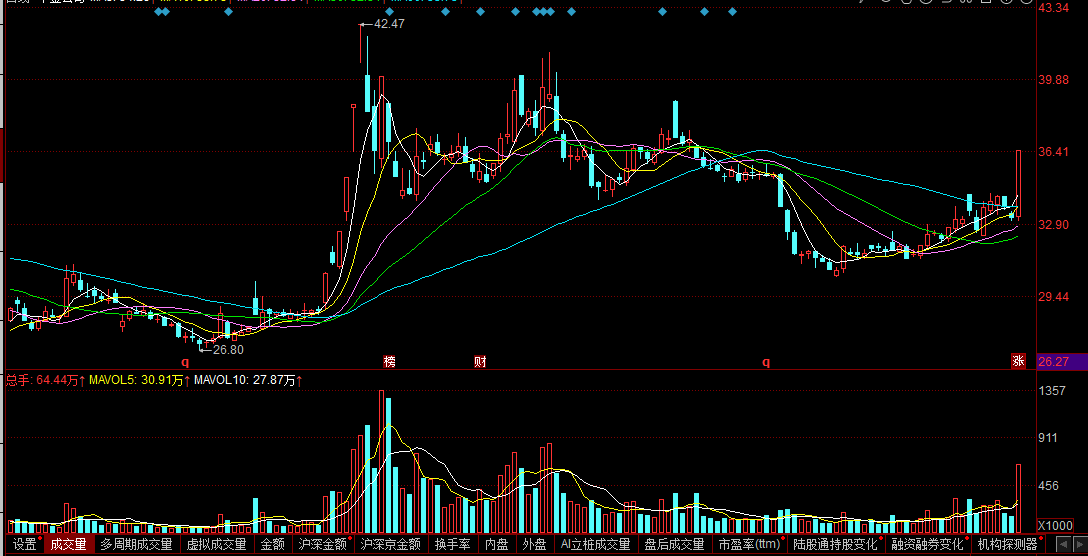Click the 43.34 price axis value
The height and width of the screenshot is (556, 1088).
[x=1054, y=8]
